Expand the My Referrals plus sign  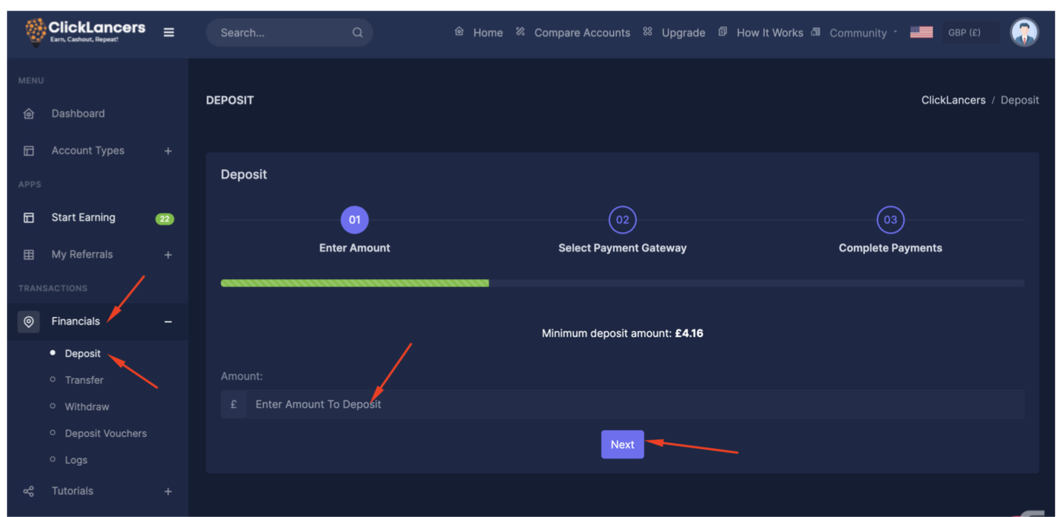(168, 255)
